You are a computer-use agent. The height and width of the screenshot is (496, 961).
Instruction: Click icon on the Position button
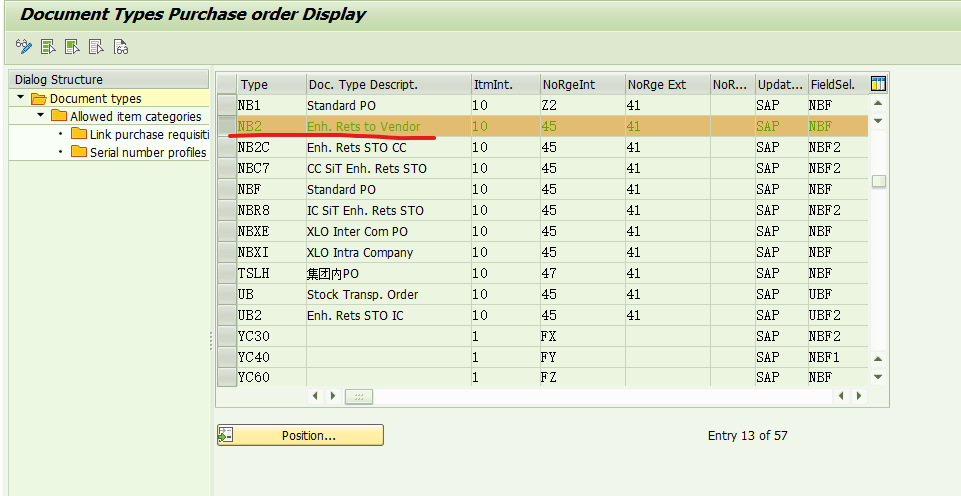pyautogui.click(x=226, y=435)
